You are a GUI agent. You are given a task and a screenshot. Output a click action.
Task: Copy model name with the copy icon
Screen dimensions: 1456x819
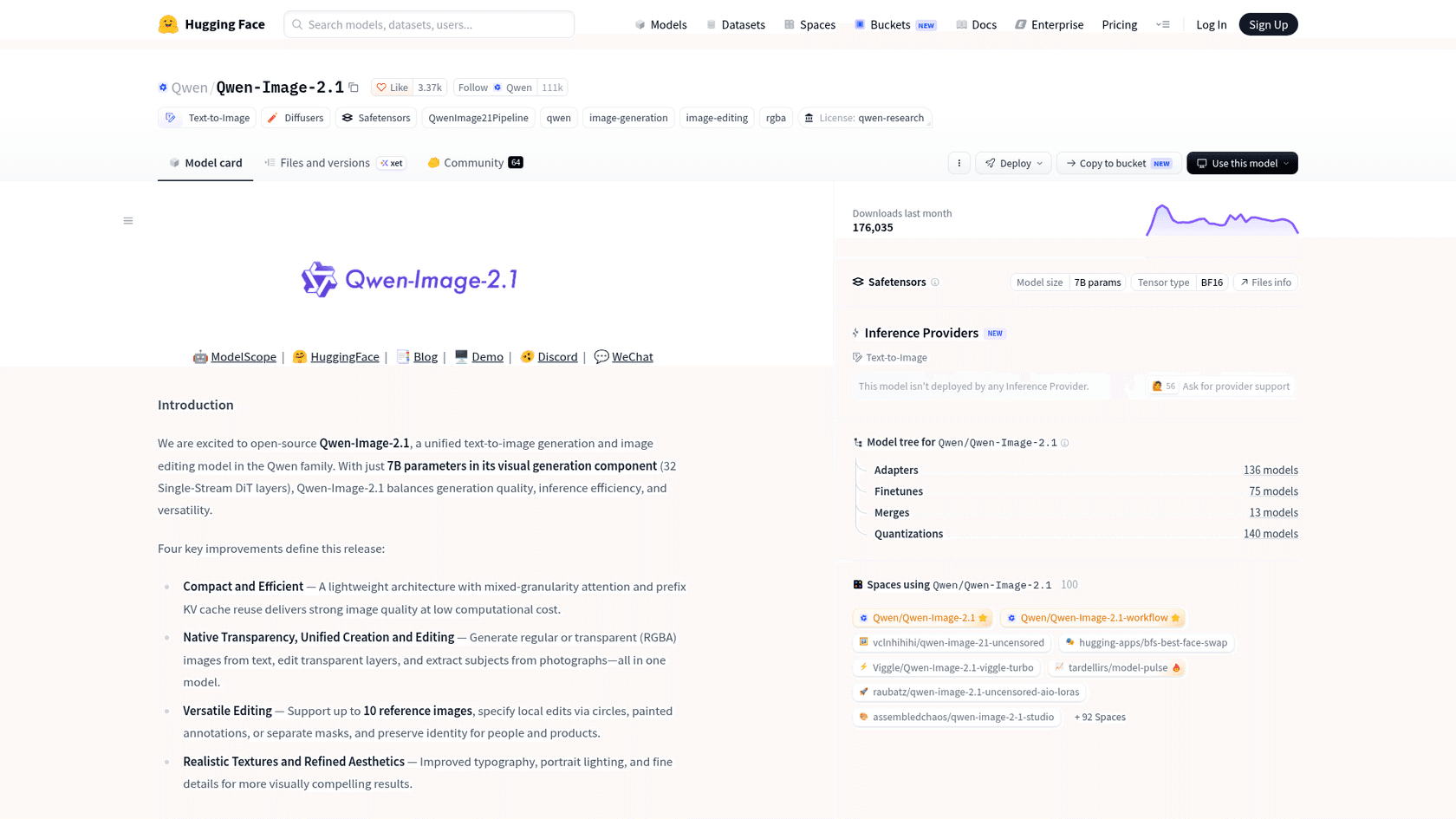pos(354,88)
